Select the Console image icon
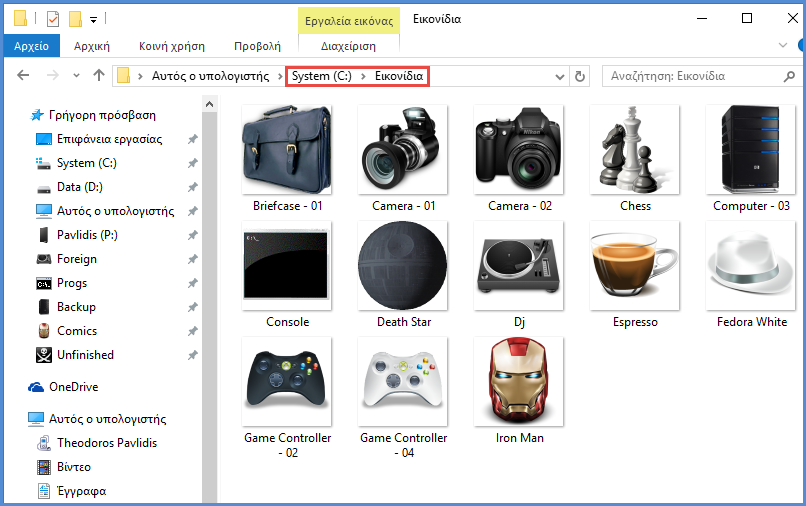 [x=287, y=266]
